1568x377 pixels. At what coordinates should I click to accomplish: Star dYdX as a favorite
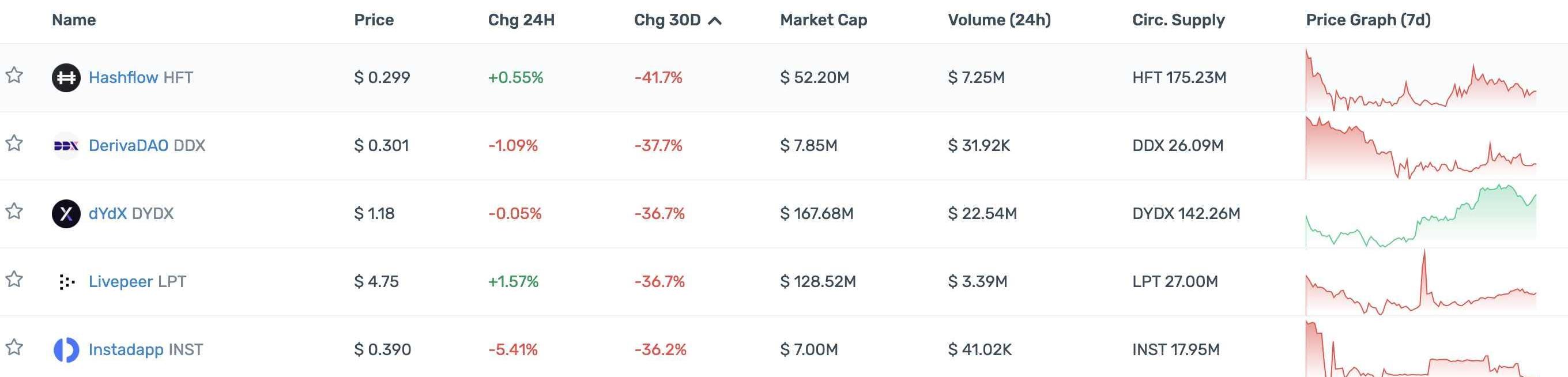[14, 212]
